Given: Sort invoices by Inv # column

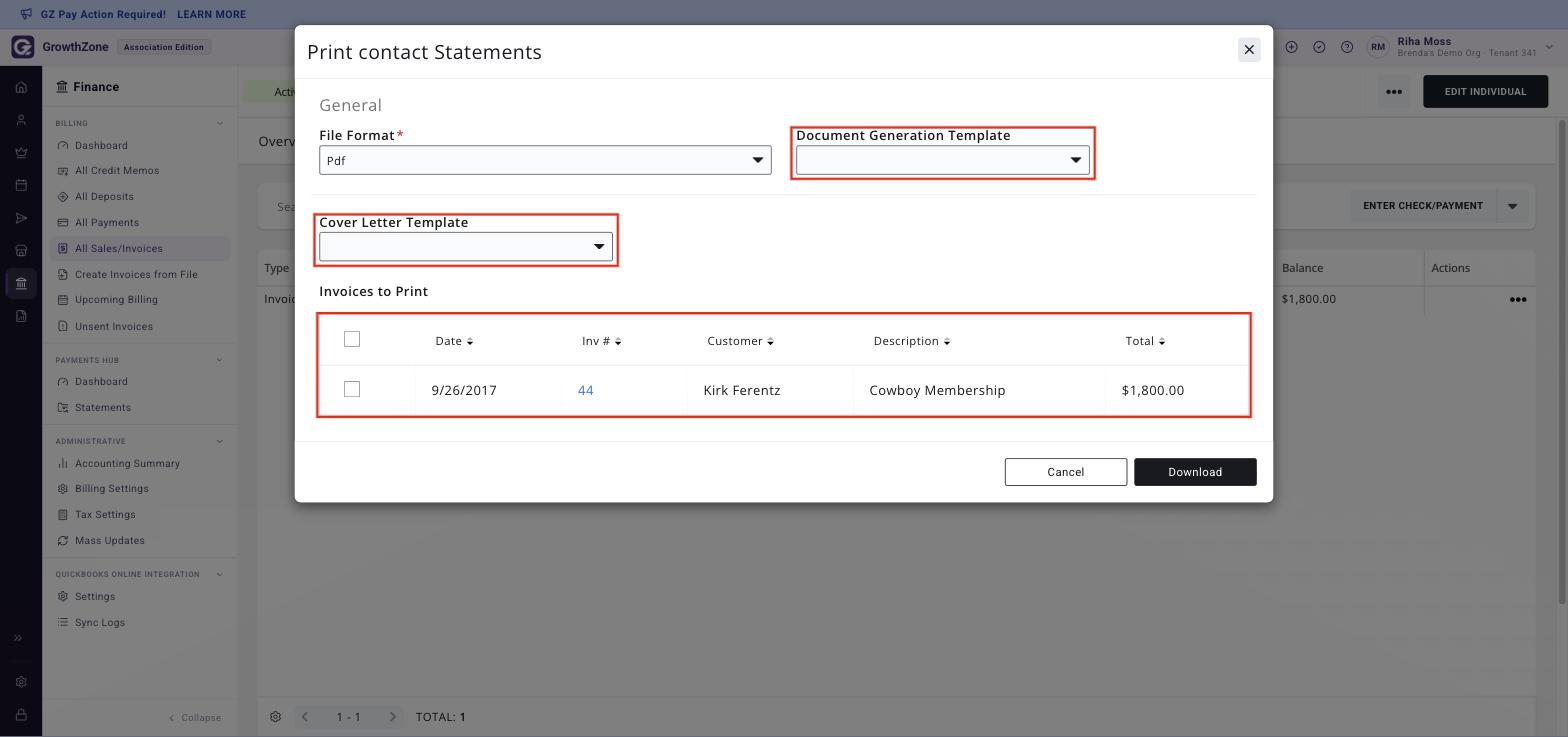Looking at the screenshot, I should coord(602,341).
